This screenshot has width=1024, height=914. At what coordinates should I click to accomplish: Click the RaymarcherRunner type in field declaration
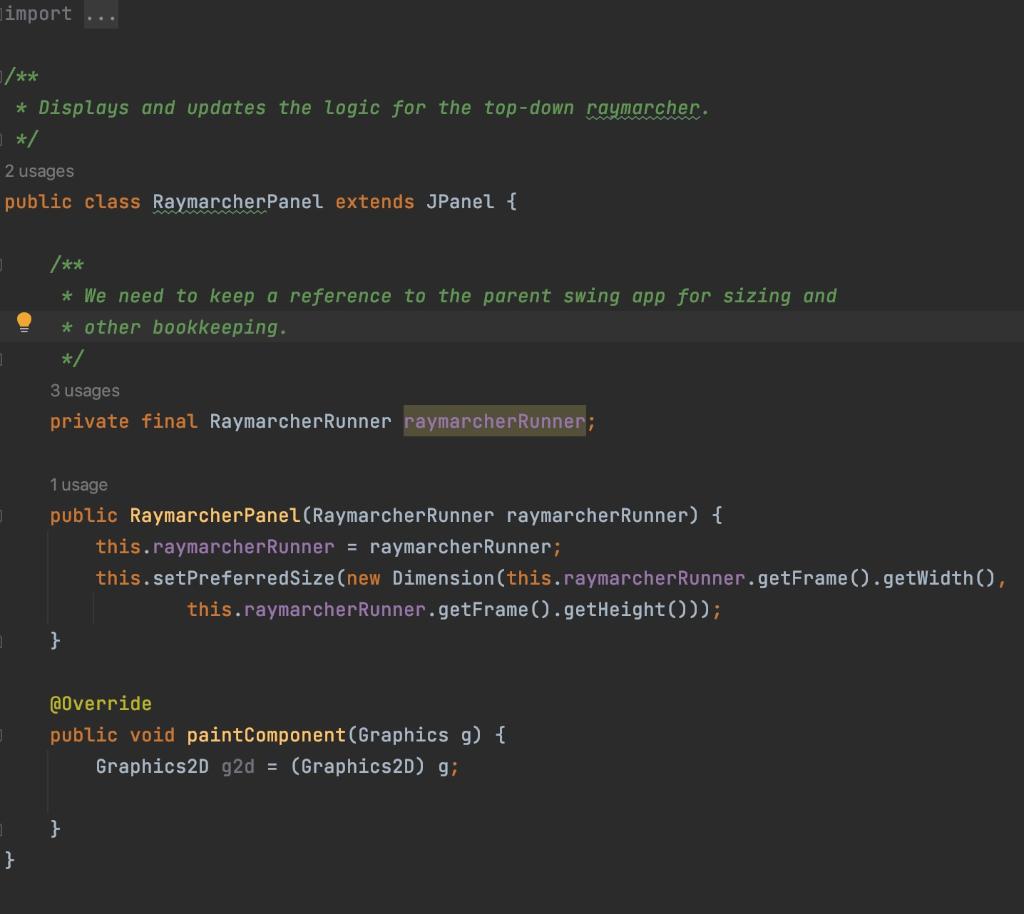tap(300, 421)
